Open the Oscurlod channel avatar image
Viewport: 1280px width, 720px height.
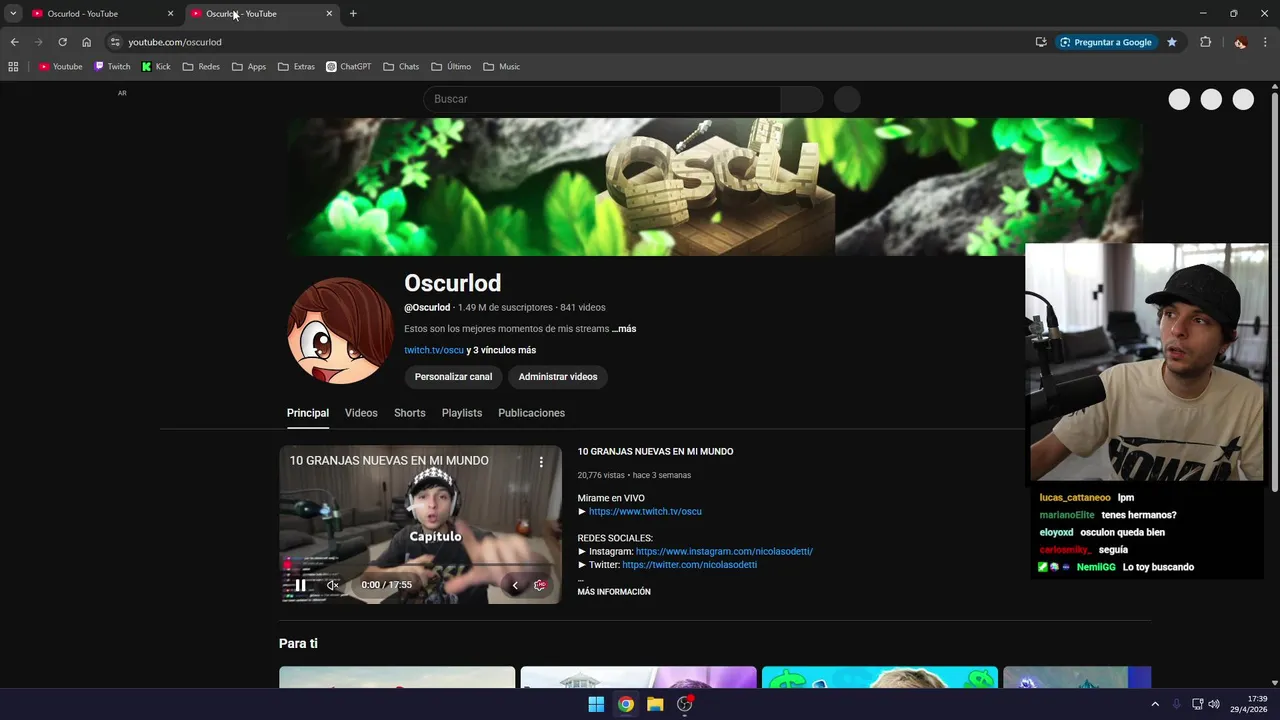click(x=340, y=331)
